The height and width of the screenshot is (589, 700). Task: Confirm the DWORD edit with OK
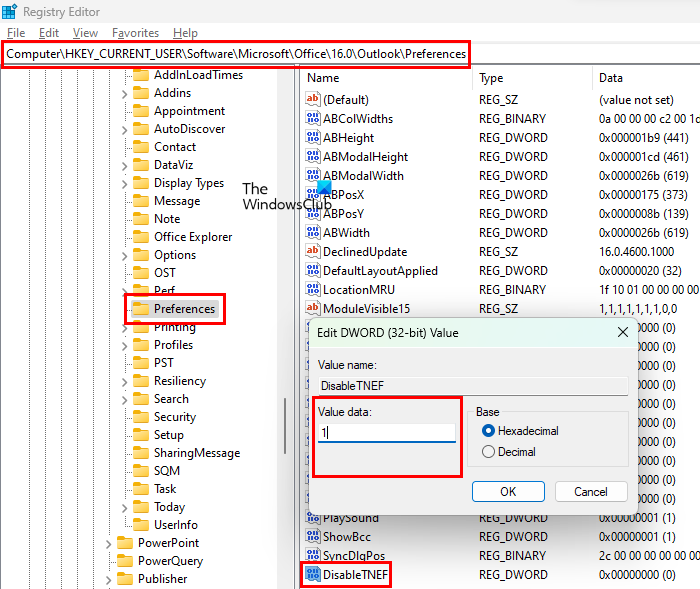pyautogui.click(x=508, y=491)
